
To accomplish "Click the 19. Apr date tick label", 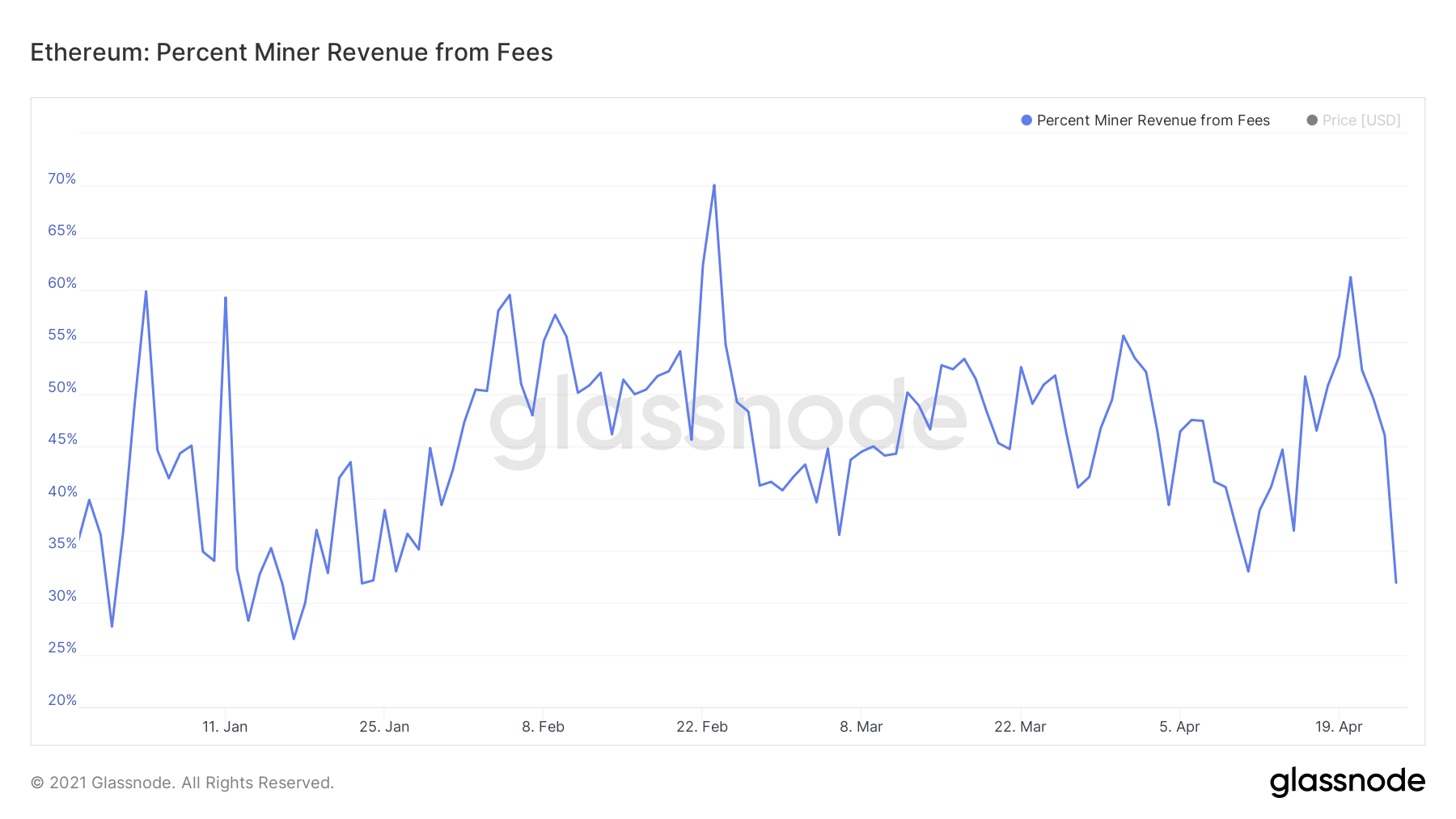I will 1339,727.
